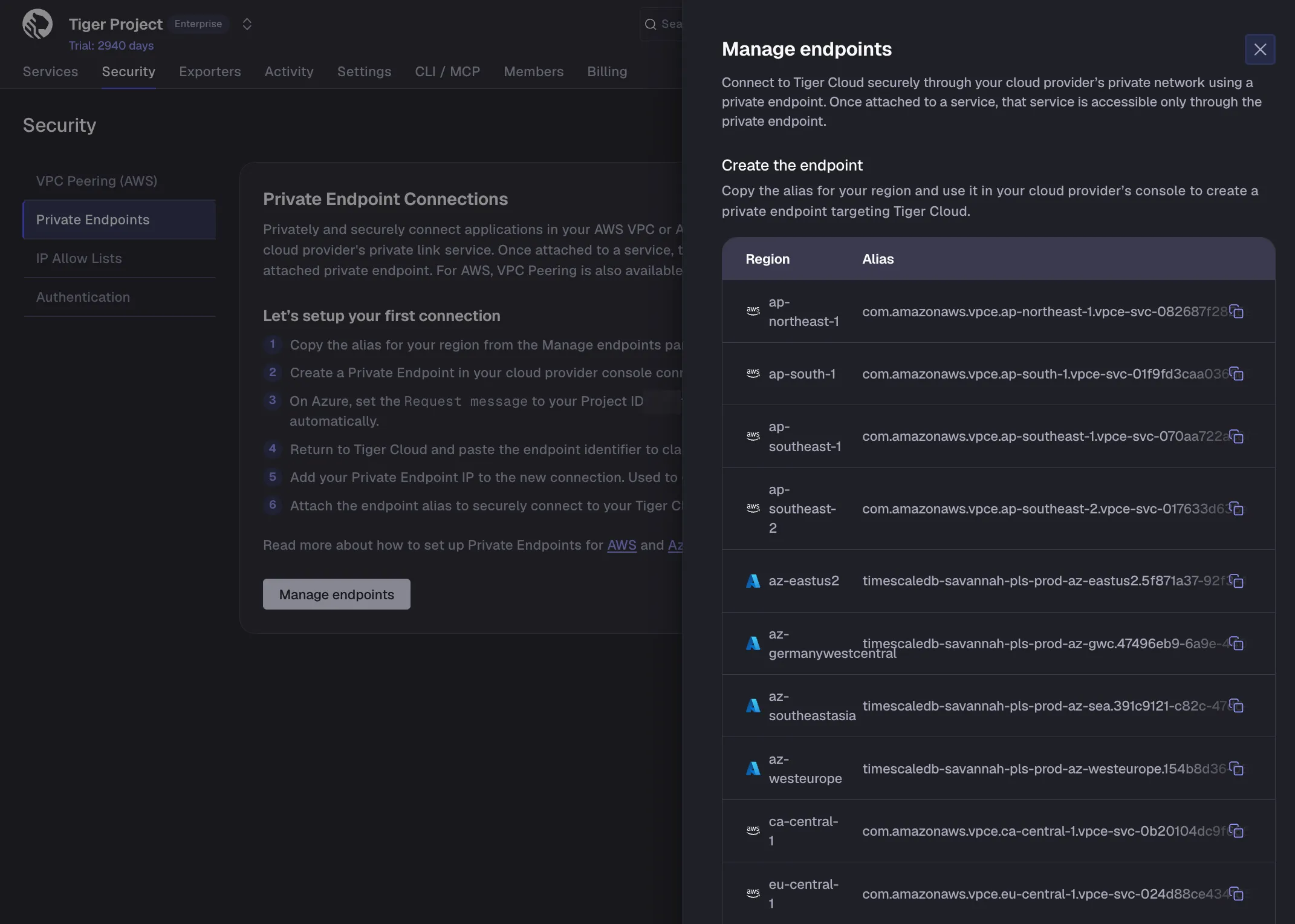The height and width of the screenshot is (924, 1295).
Task: Open the Security tab
Action: (129, 71)
